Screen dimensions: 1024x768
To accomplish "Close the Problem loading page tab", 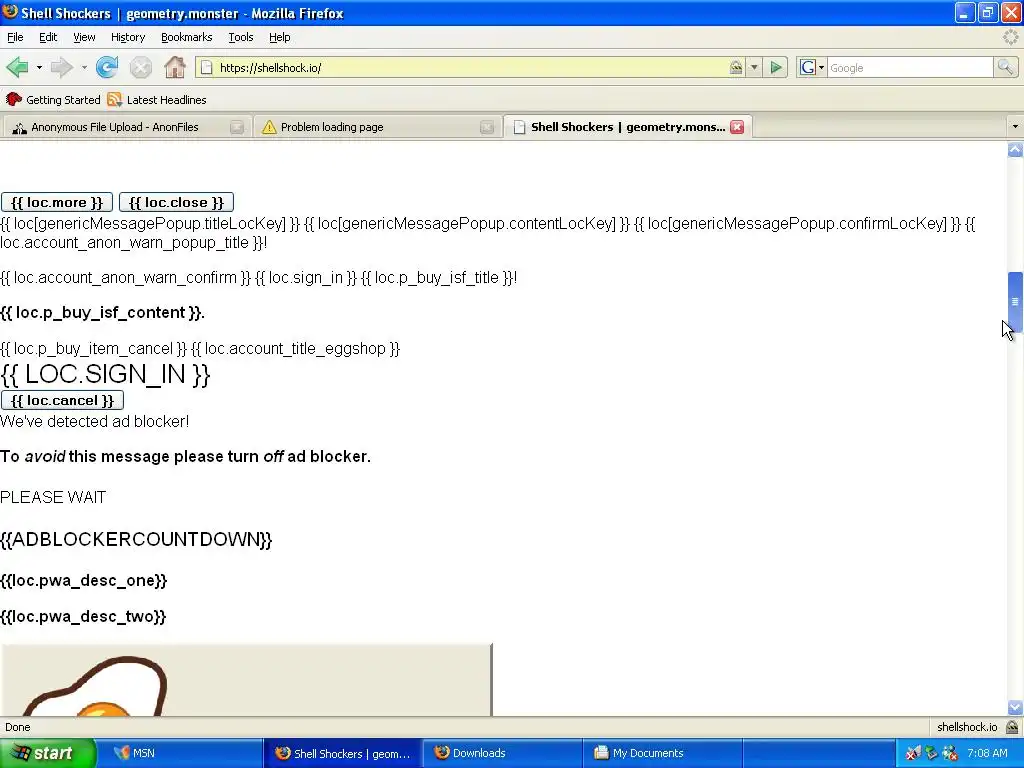I will point(487,127).
